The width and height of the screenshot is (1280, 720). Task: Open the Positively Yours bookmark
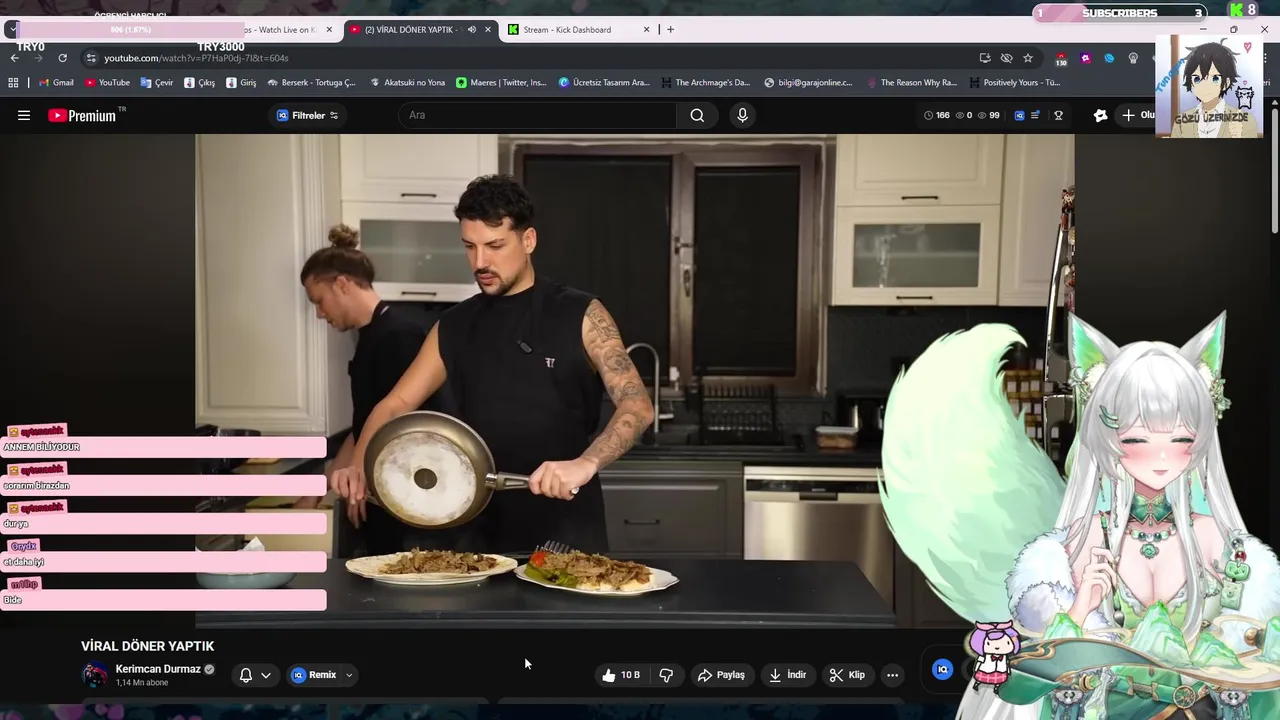click(x=1015, y=83)
